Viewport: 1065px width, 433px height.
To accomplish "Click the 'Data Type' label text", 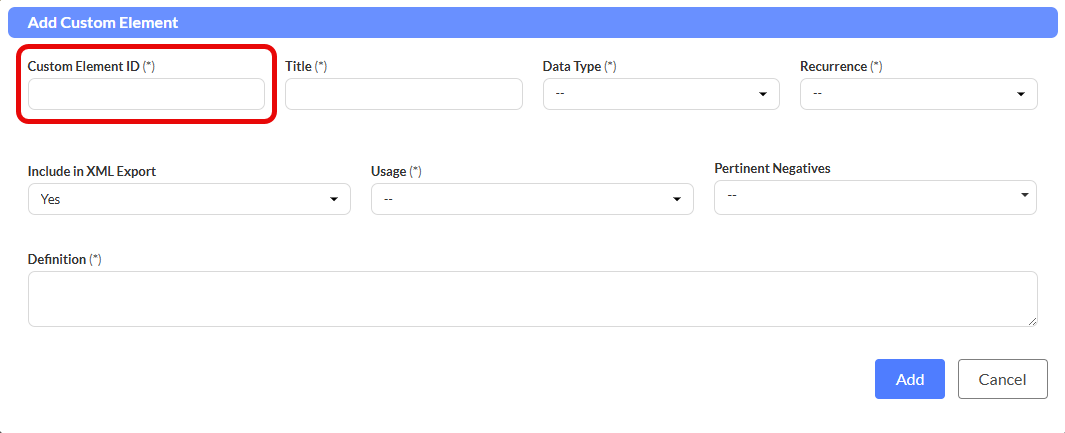I will pyautogui.click(x=571, y=66).
